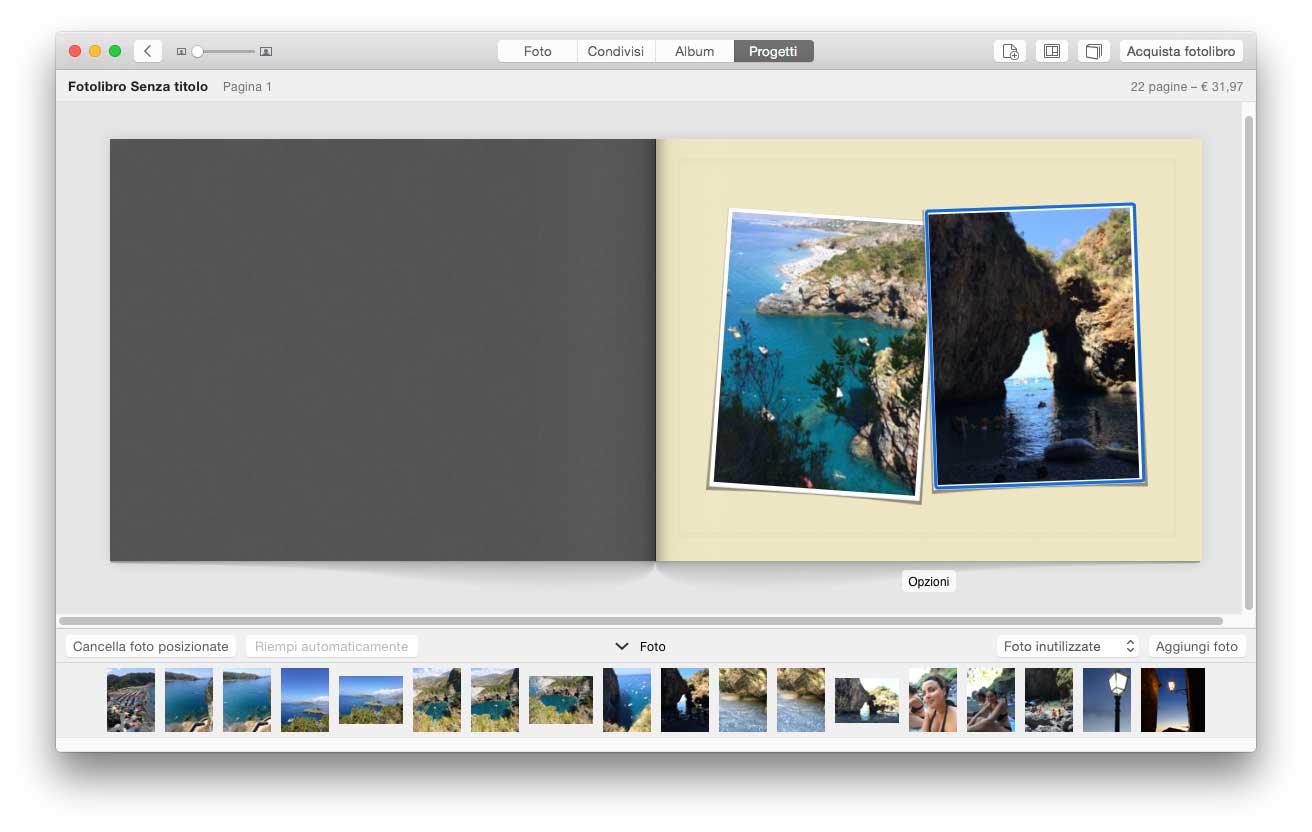Image resolution: width=1312 pixels, height=832 pixels.
Task: Open the page layout options icon
Action: (1052, 51)
